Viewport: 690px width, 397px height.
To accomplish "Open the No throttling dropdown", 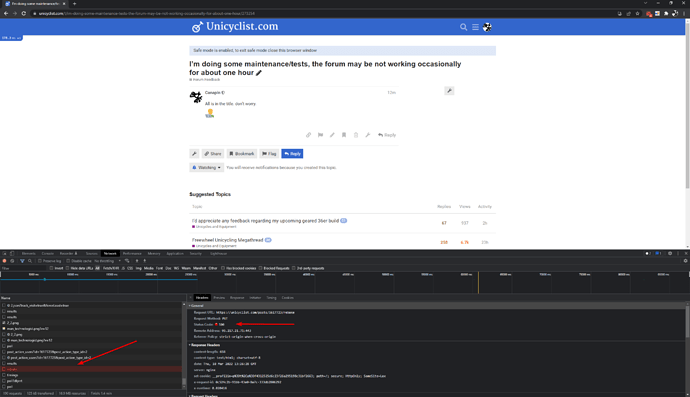I will click(x=107, y=261).
